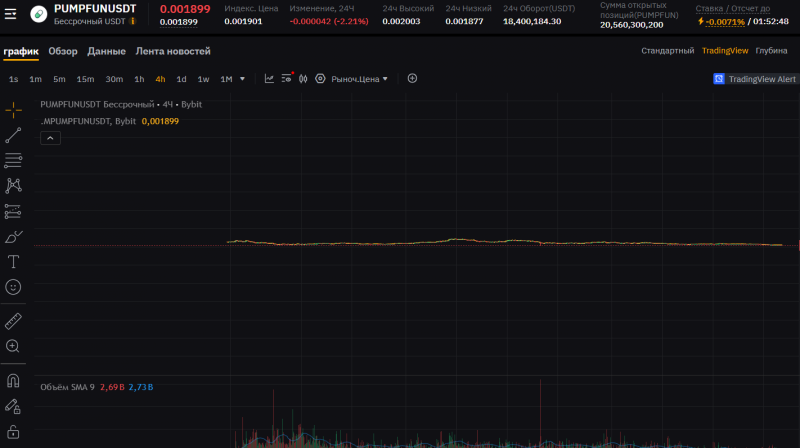Click the 24h change -0.000042 (-2.21%)
Image resolution: width=800 pixels, height=448 pixels.
pyautogui.click(x=329, y=21)
